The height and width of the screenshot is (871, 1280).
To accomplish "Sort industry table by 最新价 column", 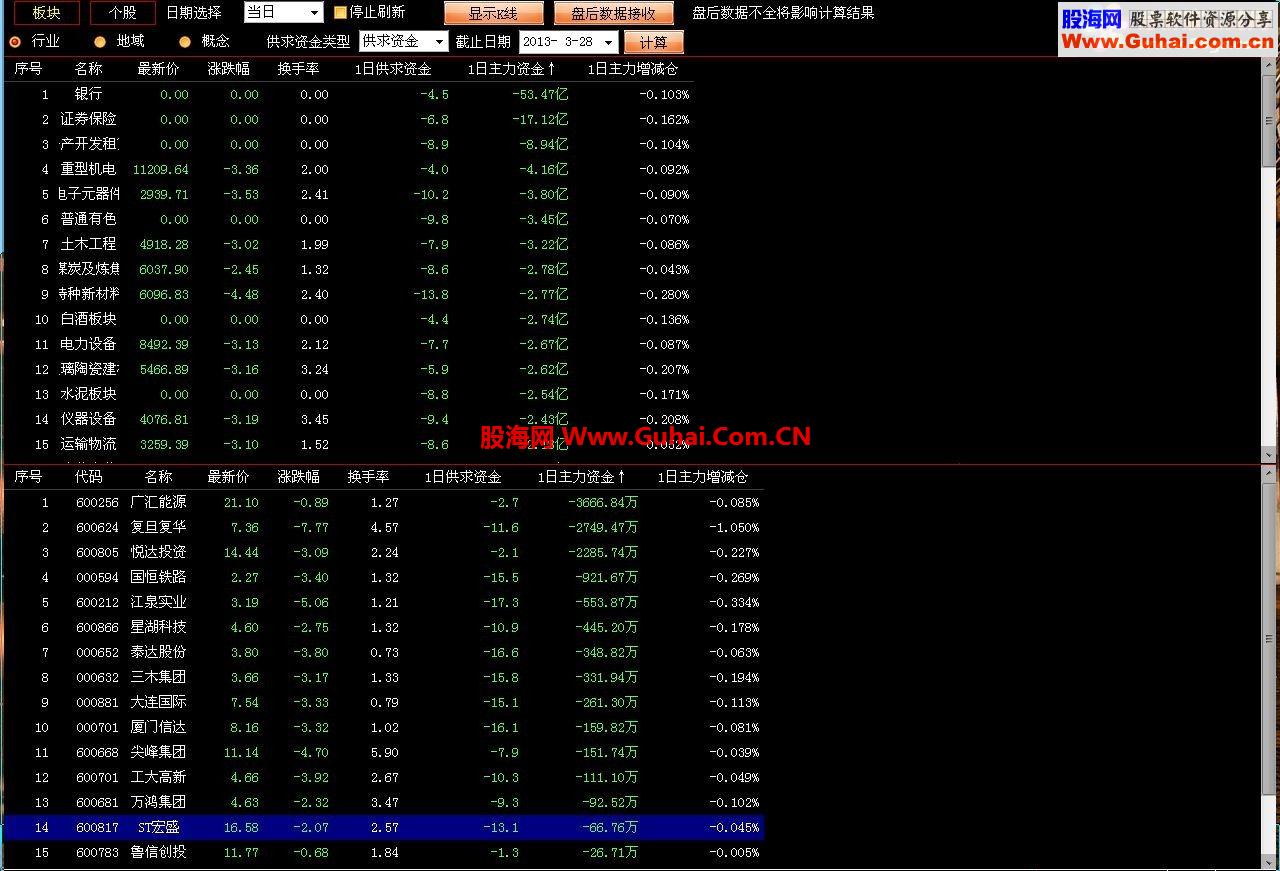I will click(x=158, y=69).
